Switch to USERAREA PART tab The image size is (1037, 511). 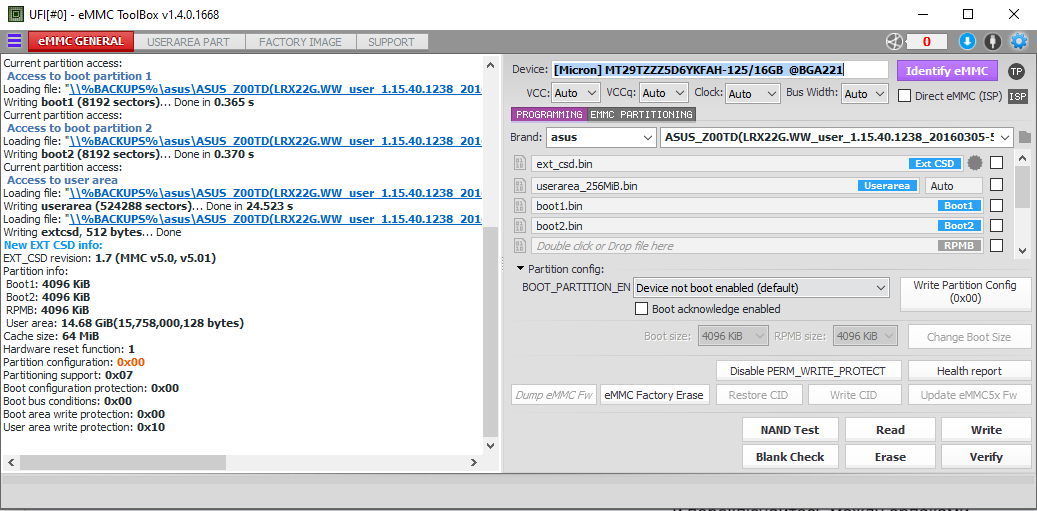click(x=188, y=42)
